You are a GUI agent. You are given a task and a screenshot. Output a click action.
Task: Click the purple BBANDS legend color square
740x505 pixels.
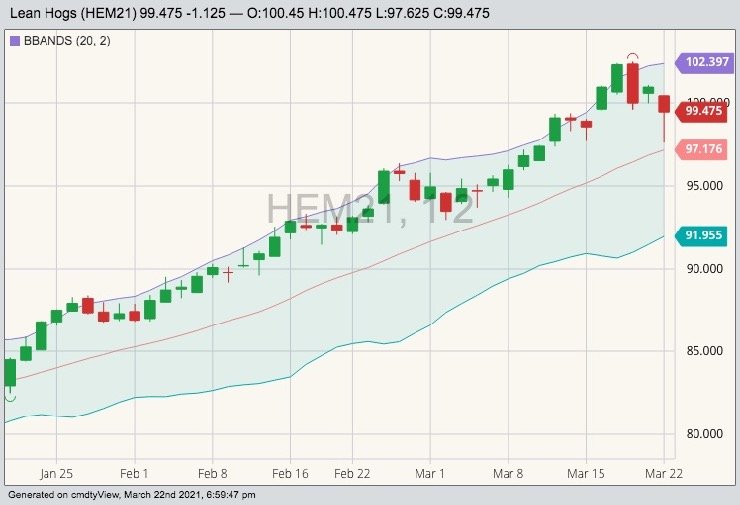coord(13,41)
